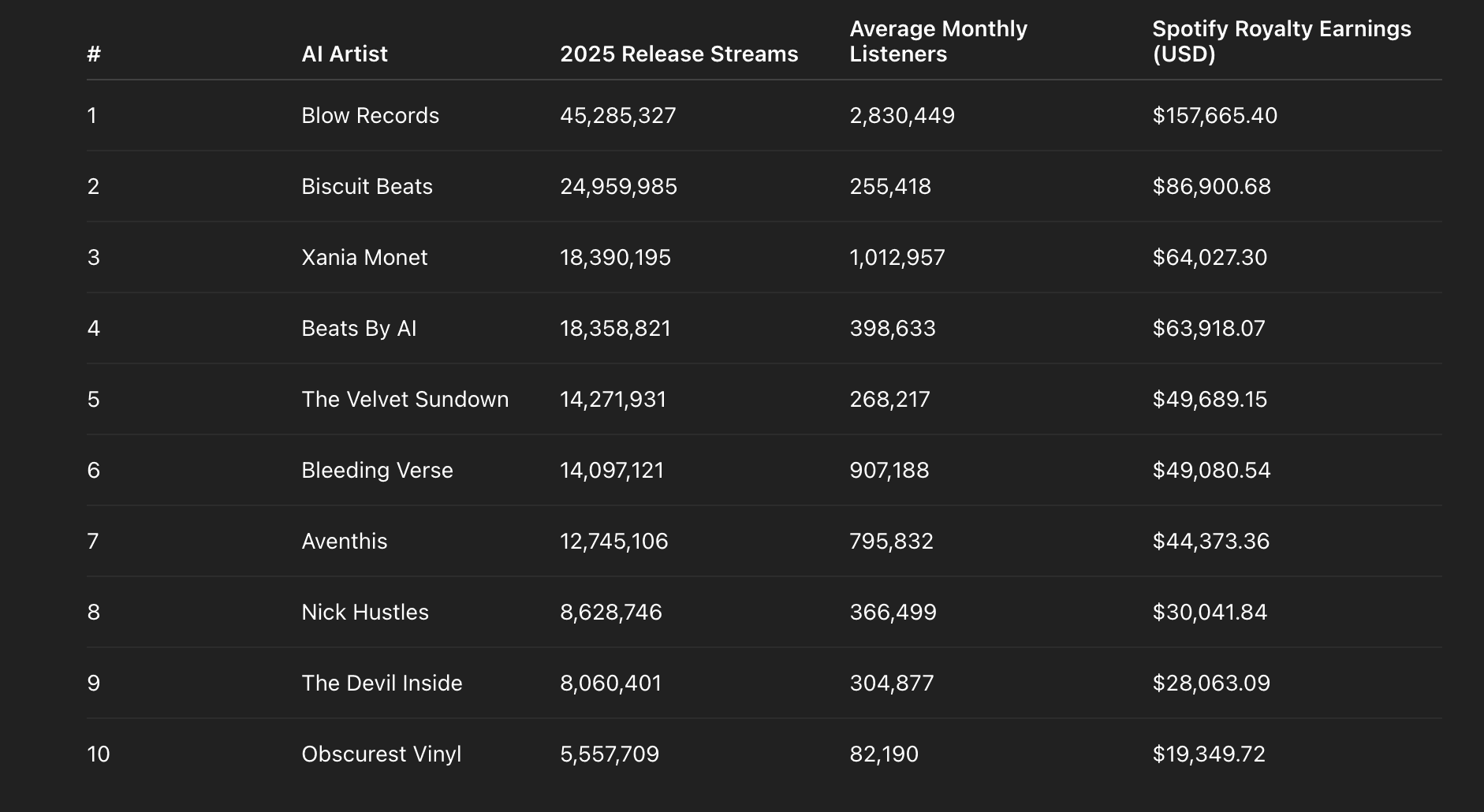1484x812 pixels.
Task: Open the Biscuit Beats artist row
Action: click(367, 186)
